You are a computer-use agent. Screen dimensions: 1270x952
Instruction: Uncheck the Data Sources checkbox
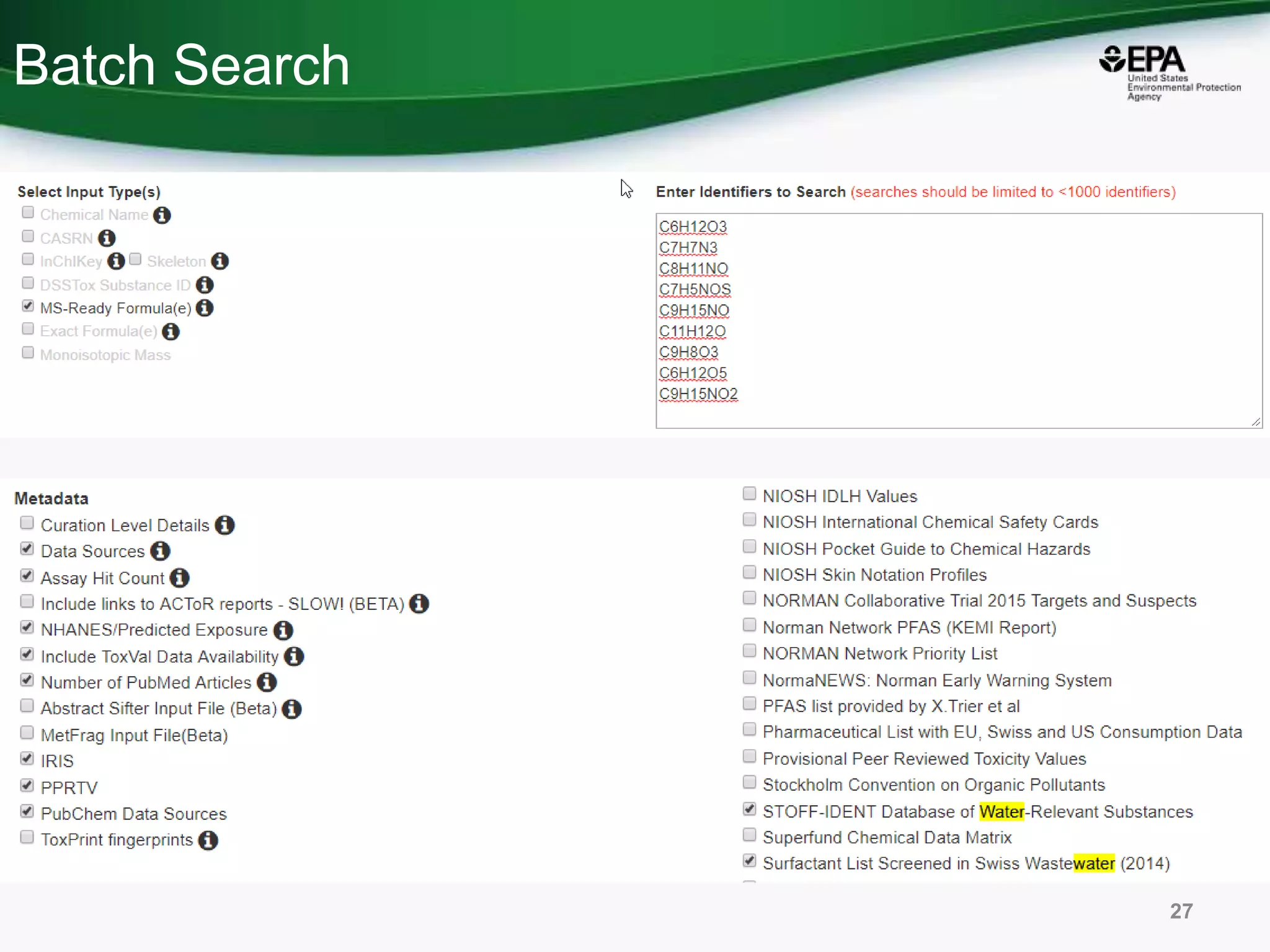[27, 549]
